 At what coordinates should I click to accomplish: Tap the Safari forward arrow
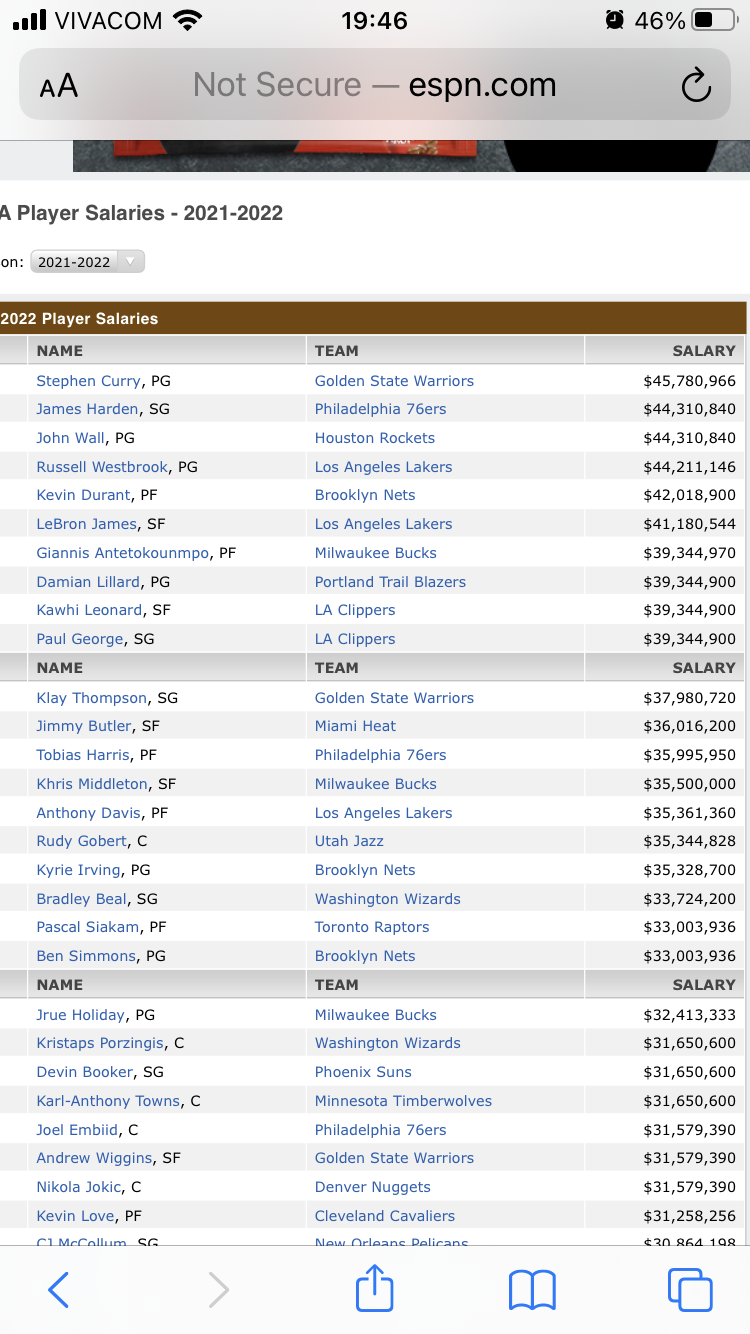(x=218, y=1290)
